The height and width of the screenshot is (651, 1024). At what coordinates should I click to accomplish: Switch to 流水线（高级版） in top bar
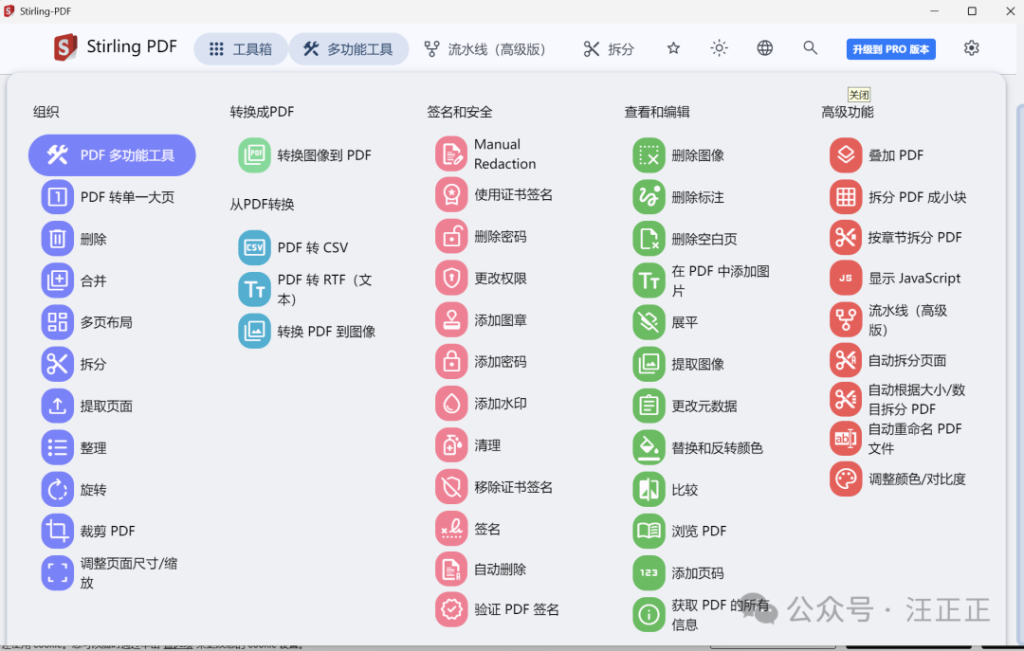click(487, 47)
